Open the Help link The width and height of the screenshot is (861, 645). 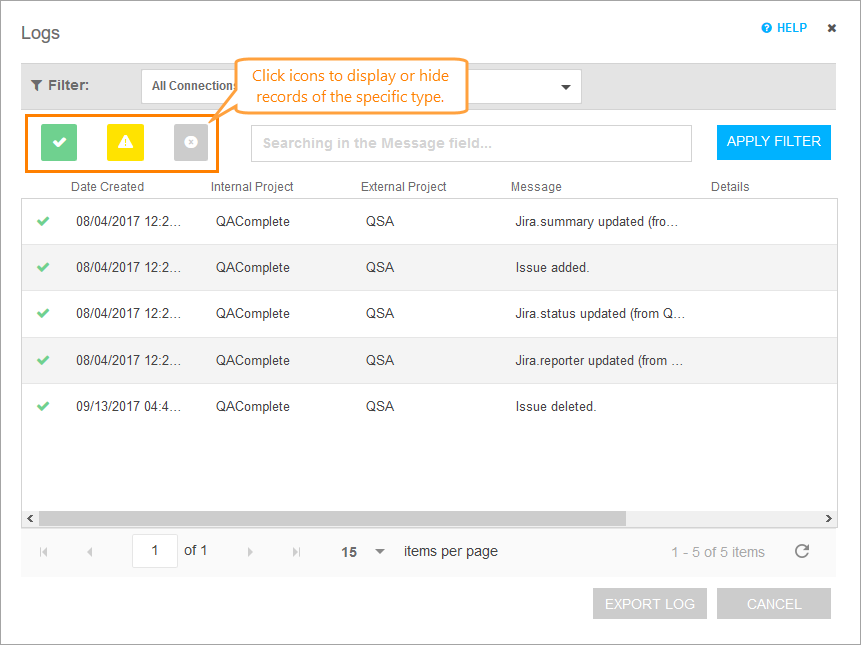pyautogui.click(x=784, y=28)
